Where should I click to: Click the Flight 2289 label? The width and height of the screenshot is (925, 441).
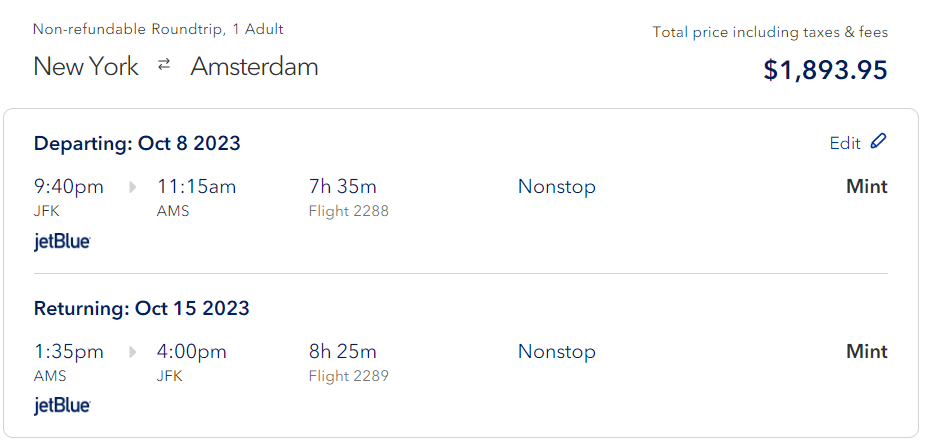(349, 376)
